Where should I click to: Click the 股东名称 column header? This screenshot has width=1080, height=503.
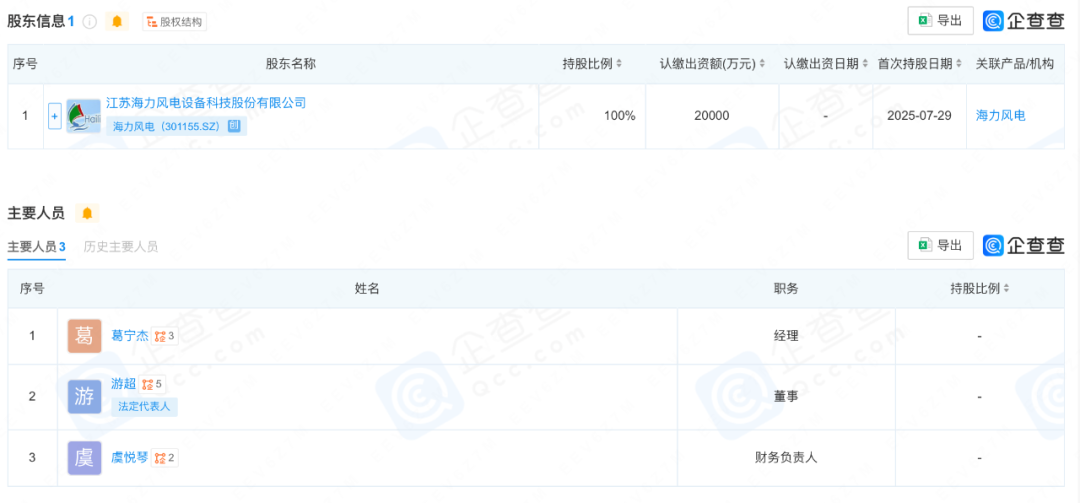[x=291, y=64]
